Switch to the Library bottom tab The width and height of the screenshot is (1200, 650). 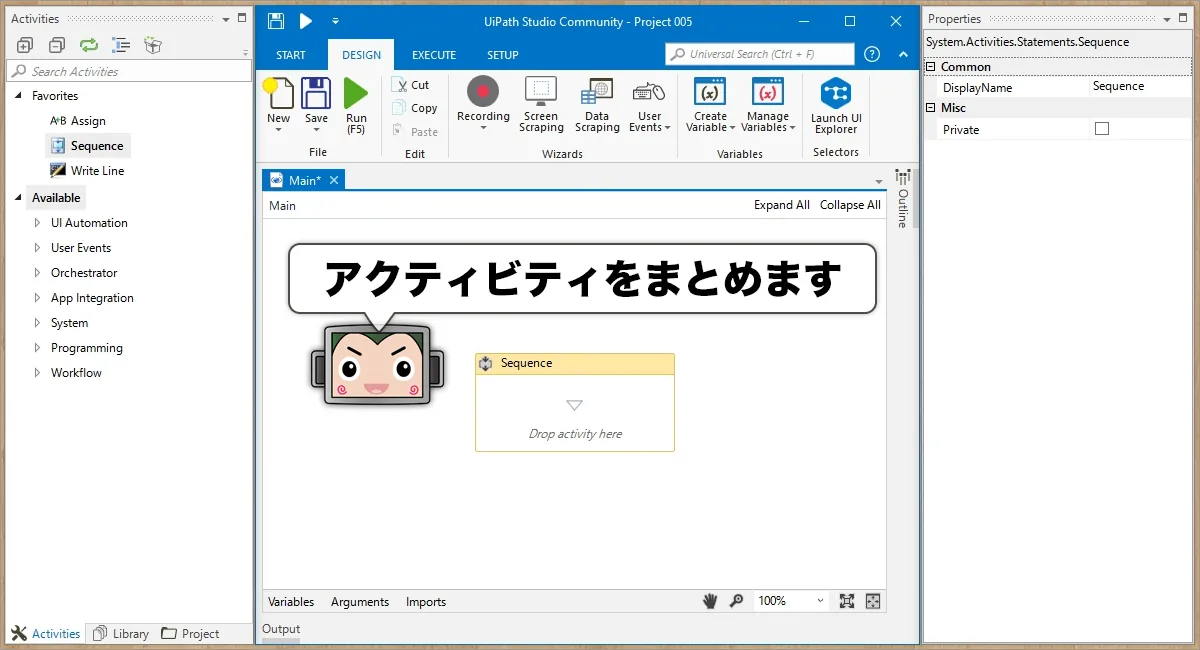point(120,634)
